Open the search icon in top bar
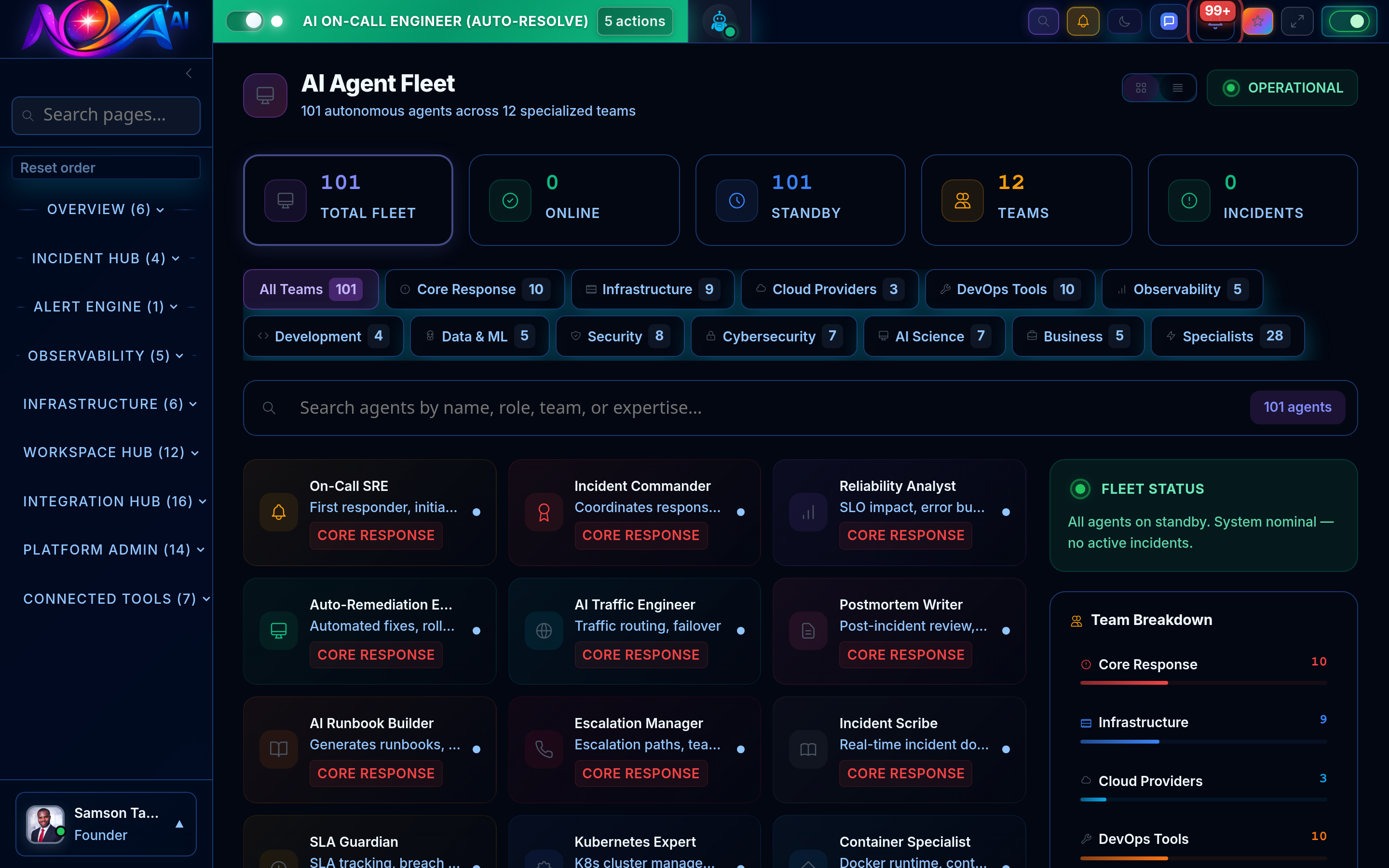The image size is (1389, 868). [x=1044, y=21]
